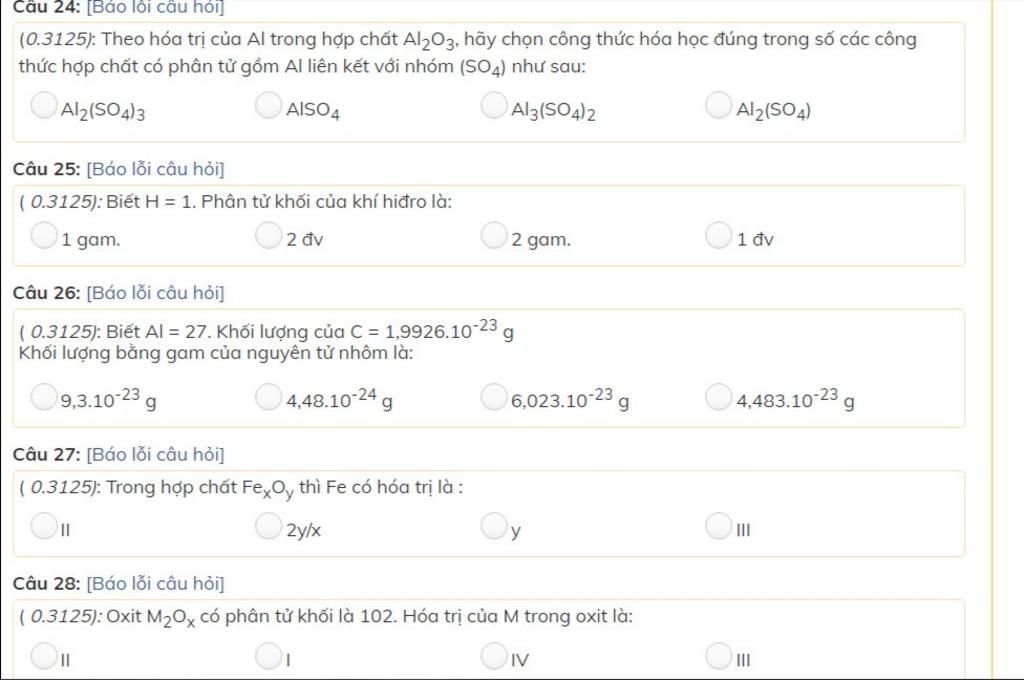The height and width of the screenshot is (680, 1024).
Task: Choose '2y/x' for question 27
Action: pyautogui.click(x=269, y=526)
